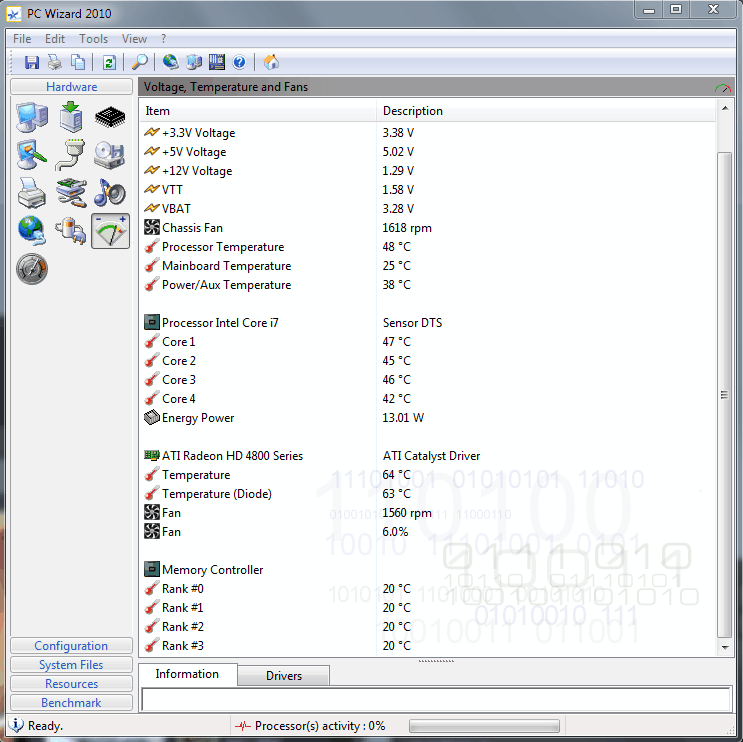The width and height of the screenshot is (743, 742).
Task: Click the globe web update toolbar icon
Action: pos(171,62)
